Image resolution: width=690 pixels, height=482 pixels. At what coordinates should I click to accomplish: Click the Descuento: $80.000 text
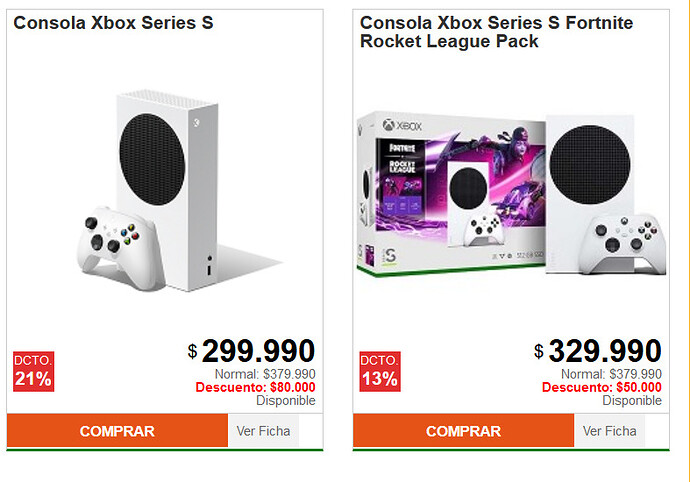tap(255, 387)
